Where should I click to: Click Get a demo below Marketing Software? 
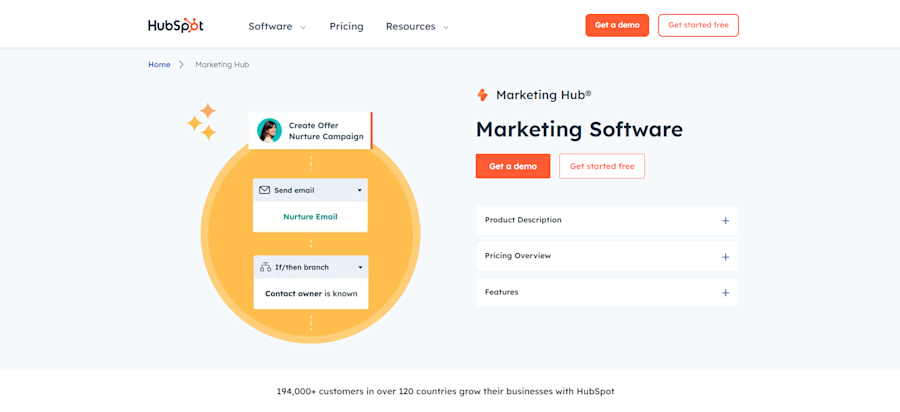point(513,166)
